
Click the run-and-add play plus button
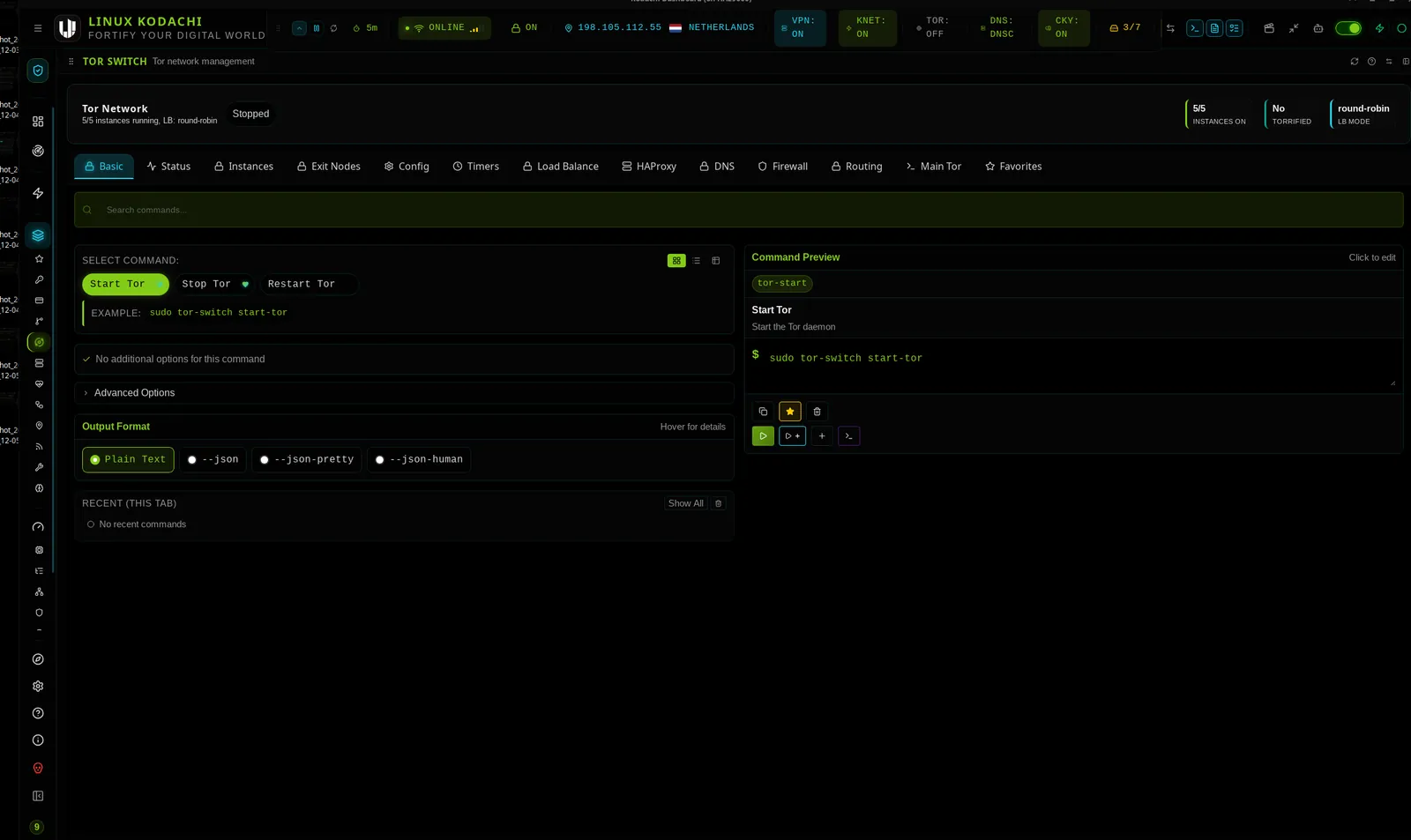pos(793,436)
